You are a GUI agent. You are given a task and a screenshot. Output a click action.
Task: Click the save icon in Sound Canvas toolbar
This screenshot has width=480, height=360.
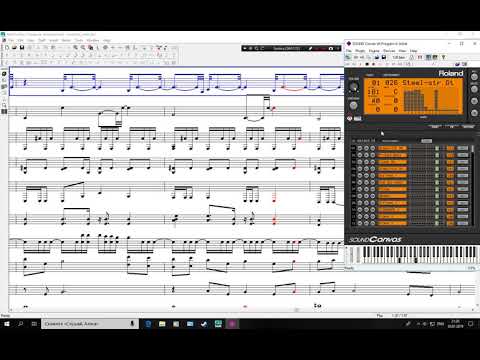[384, 57]
